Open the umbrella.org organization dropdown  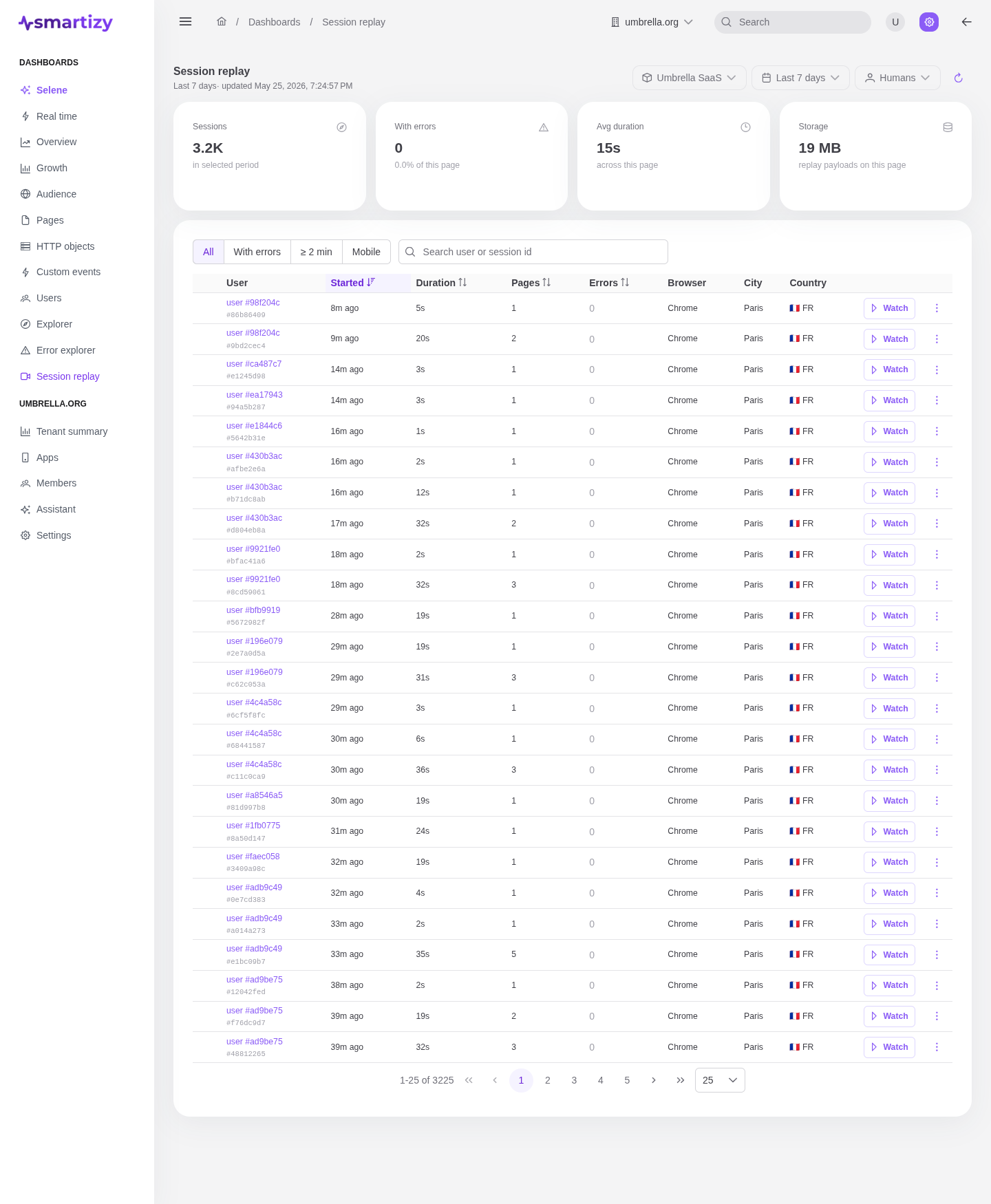[652, 22]
